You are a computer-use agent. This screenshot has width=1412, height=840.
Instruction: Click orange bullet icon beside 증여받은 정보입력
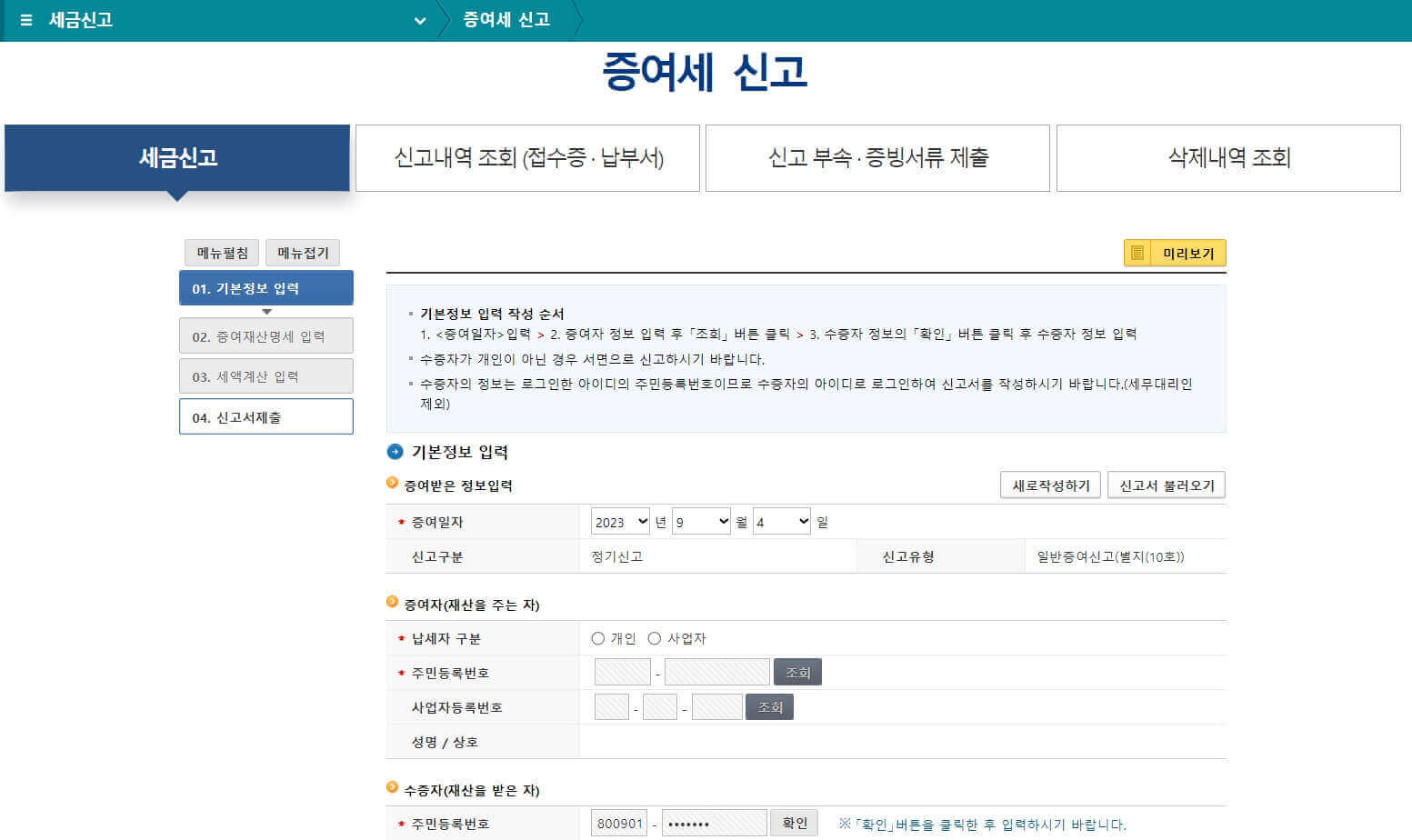[393, 483]
